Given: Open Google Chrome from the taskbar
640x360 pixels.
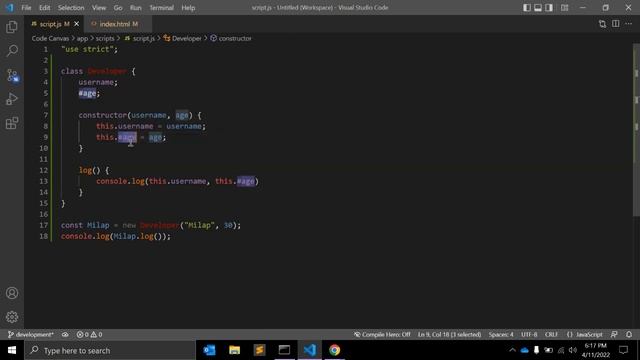Looking at the screenshot, I should (x=334, y=350).
